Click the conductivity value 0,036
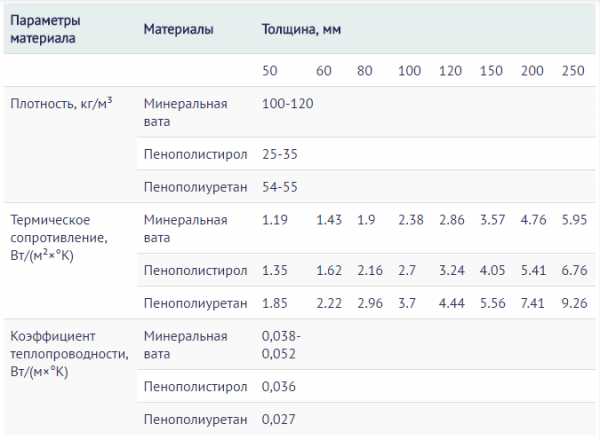 point(279,386)
